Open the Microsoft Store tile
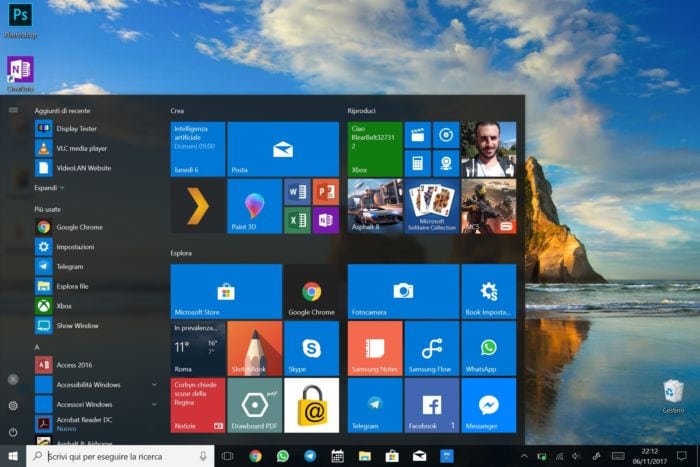700x467 pixels. pyautogui.click(x=226, y=292)
